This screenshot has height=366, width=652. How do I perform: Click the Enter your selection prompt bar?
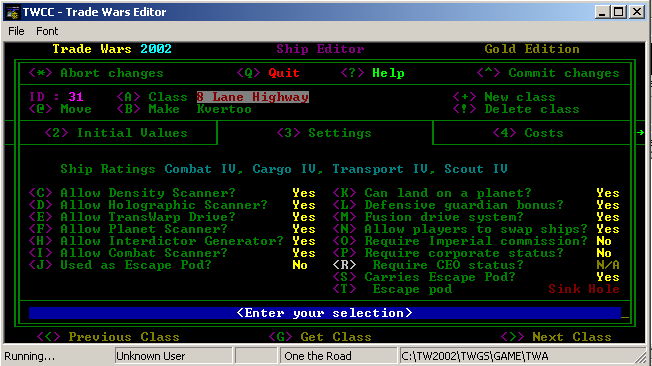(325, 313)
